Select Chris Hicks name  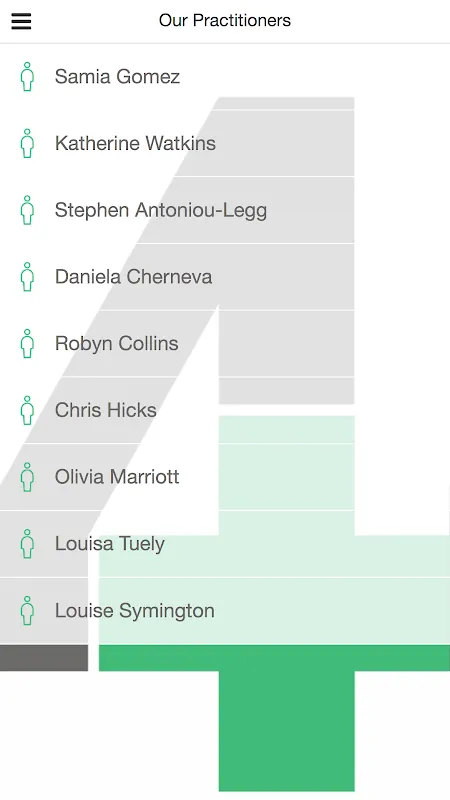[x=106, y=410]
